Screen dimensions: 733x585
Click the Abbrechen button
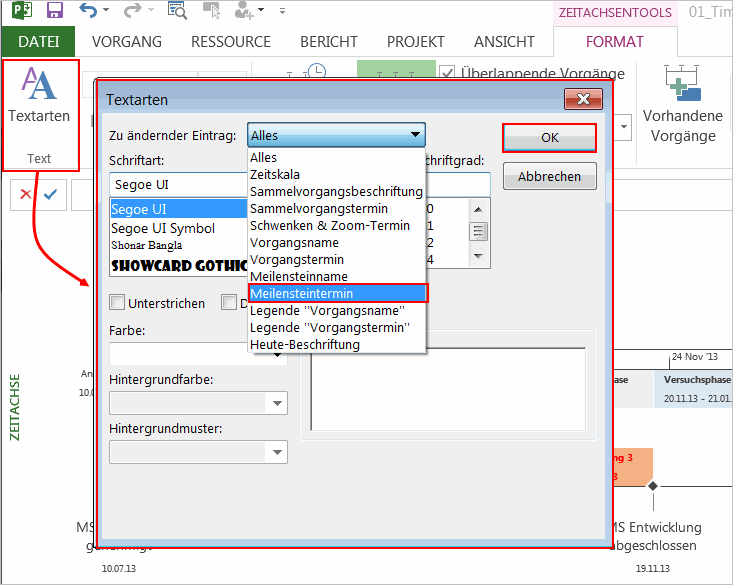click(549, 176)
